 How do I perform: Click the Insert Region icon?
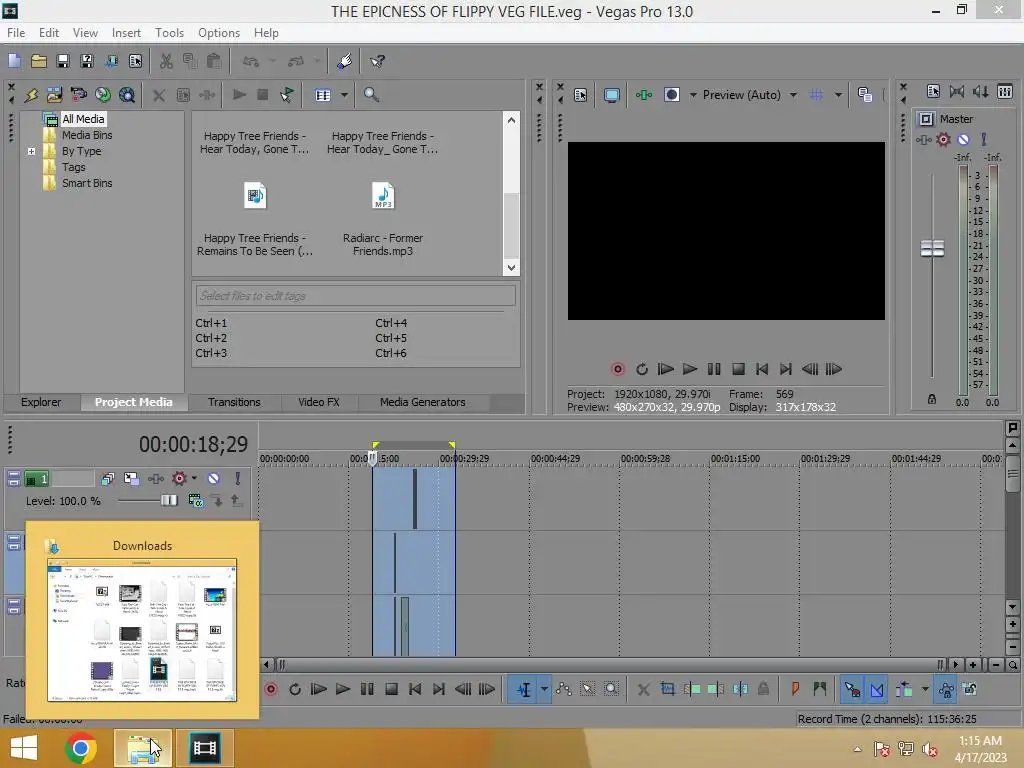click(x=820, y=689)
